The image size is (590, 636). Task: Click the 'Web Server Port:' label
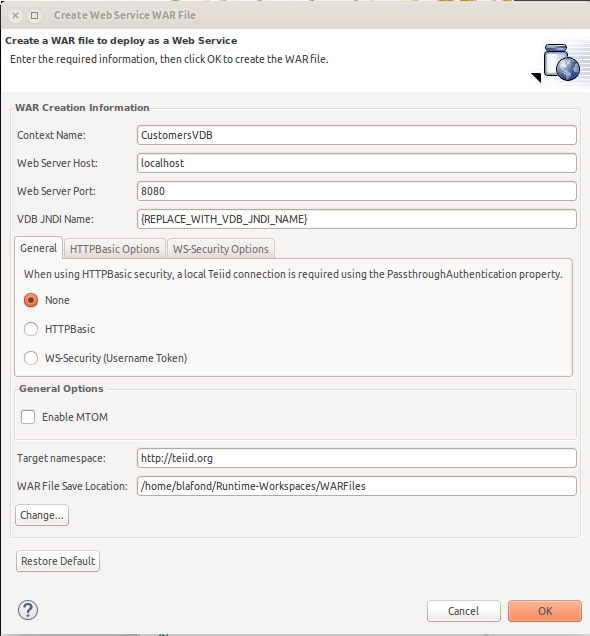[x=56, y=191]
